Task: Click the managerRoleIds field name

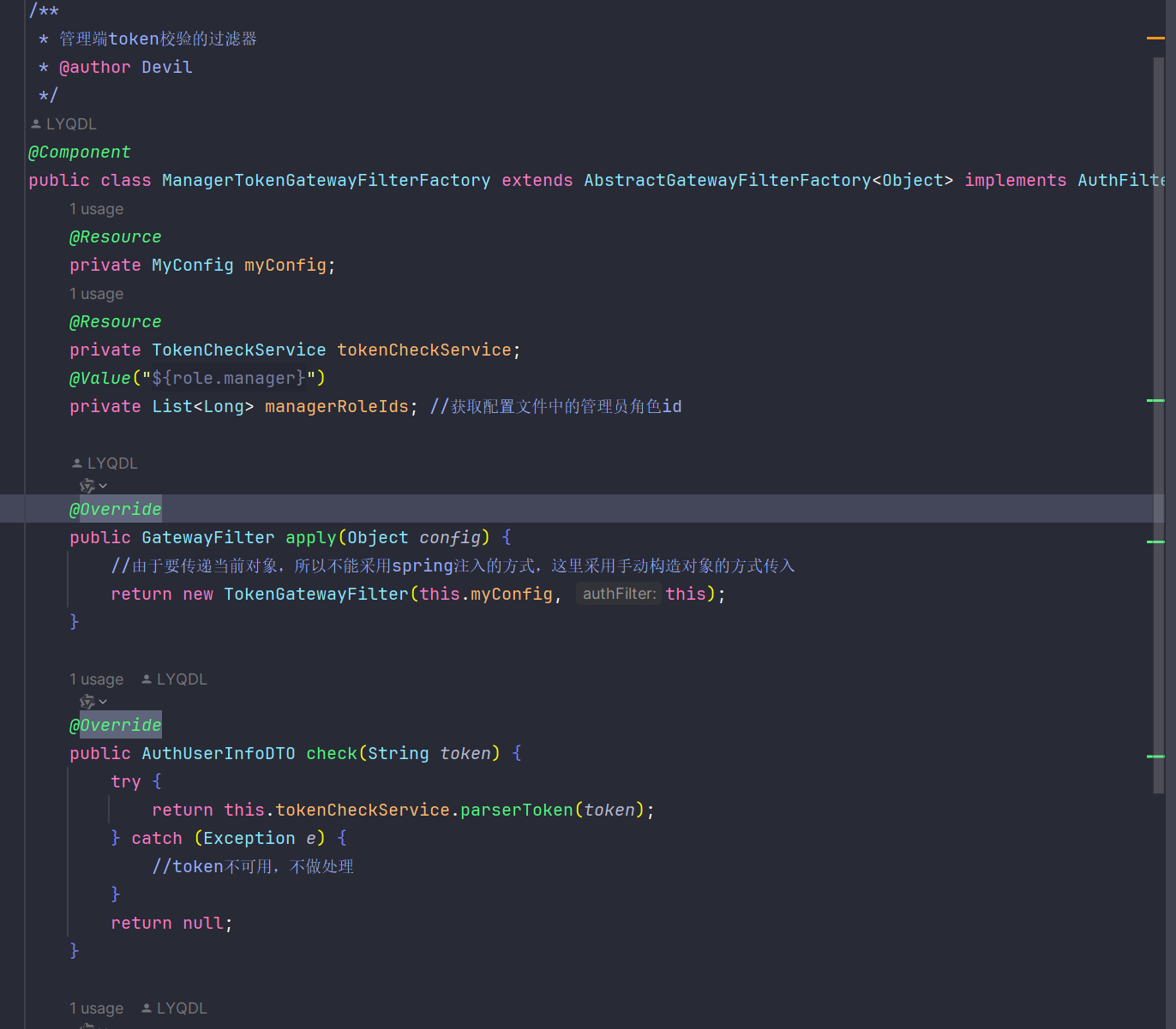Action: click(x=337, y=407)
